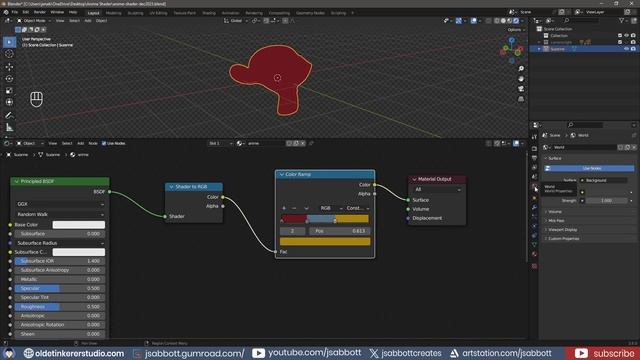Collapse the Principled BSDF node
The width and height of the screenshot is (640, 360).
point(17,181)
